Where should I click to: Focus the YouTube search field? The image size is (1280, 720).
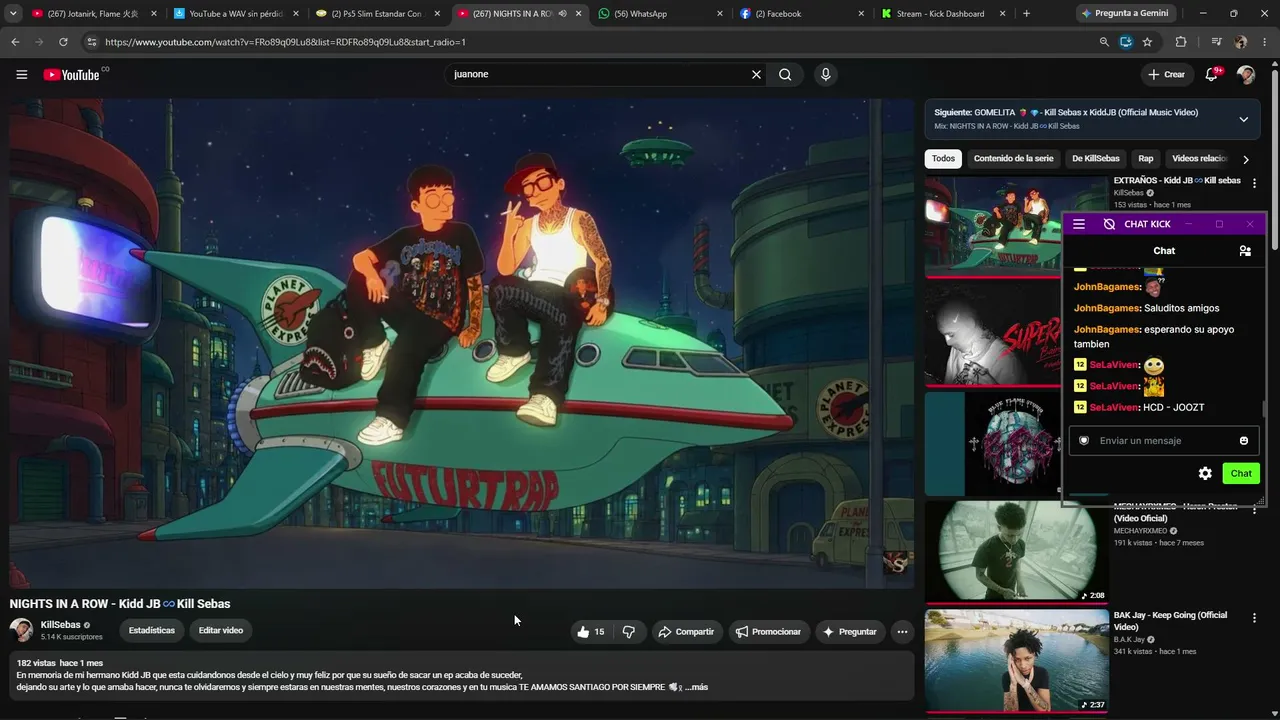pyautogui.click(x=596, y=74)
